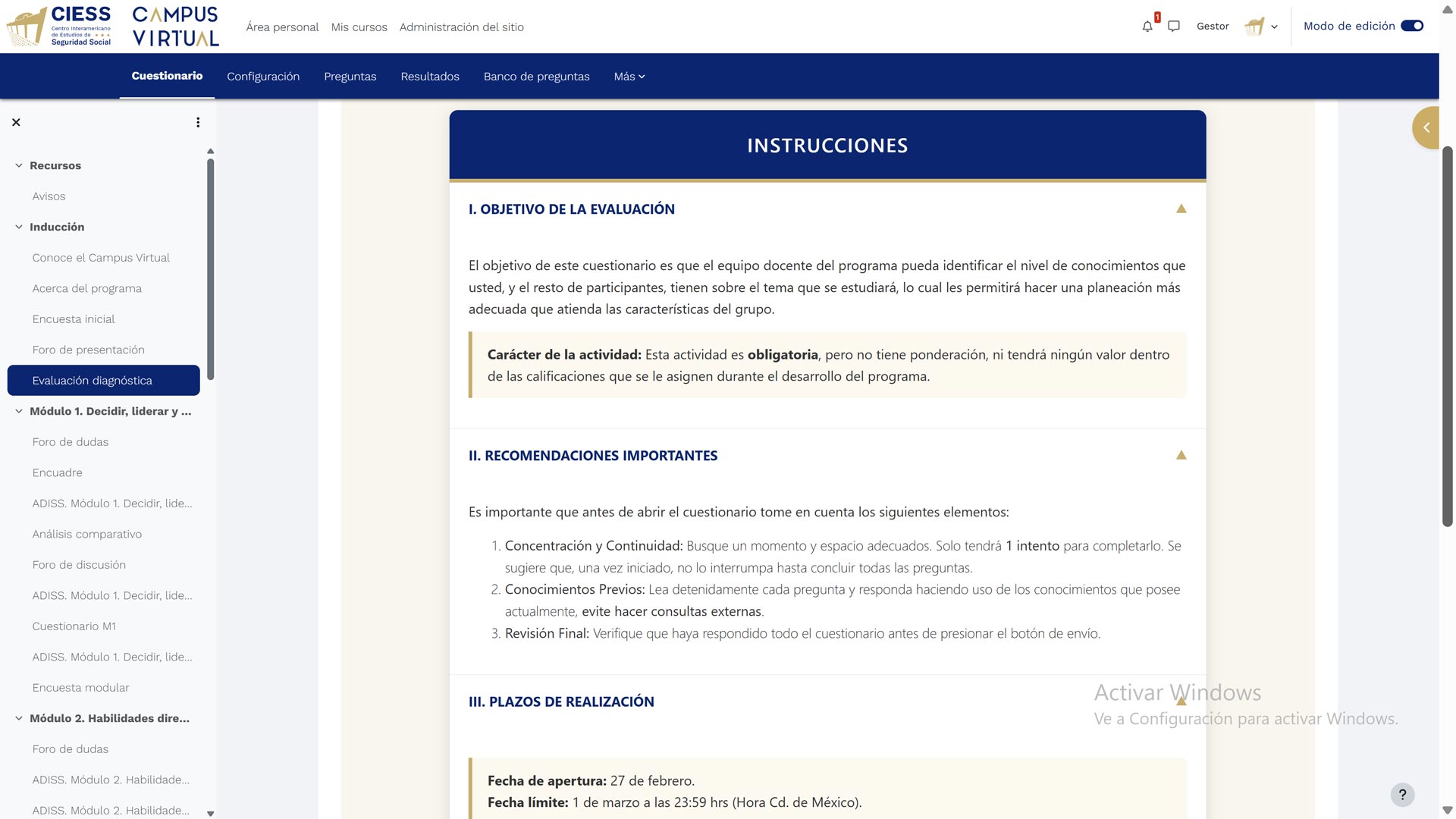
Task: Open the Campus Virtual home logo
Action: click(x=174, y=25)
